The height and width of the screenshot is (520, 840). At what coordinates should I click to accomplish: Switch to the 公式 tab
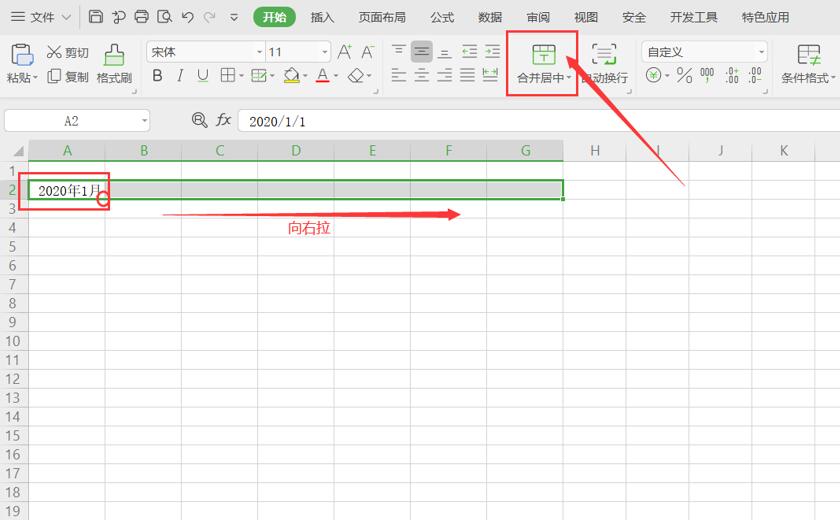tap(442, 17)
